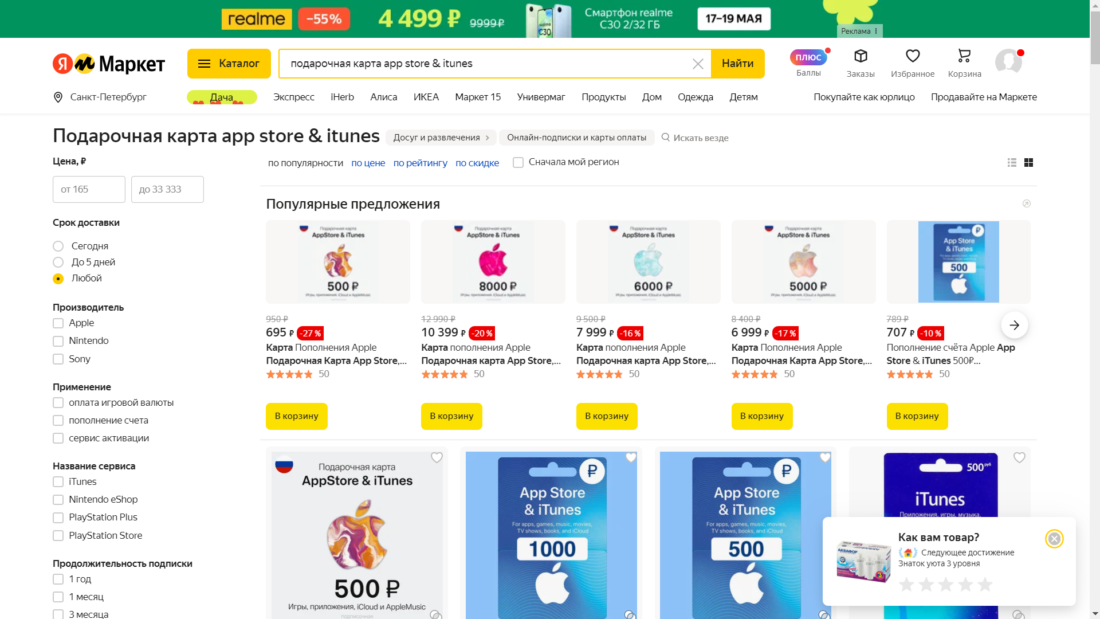
Task: Open the Продукты category tab
Action: pos(604,97)
